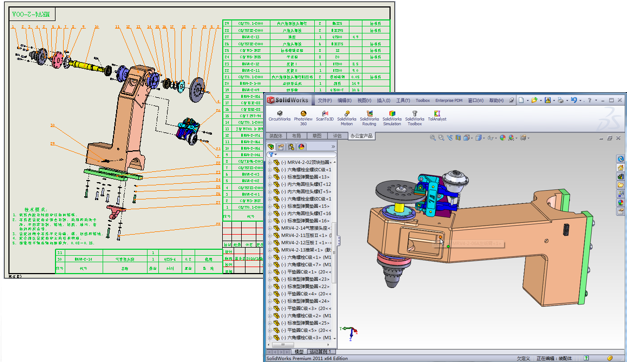Save the assembly using the Save icon
Image resolution: width=628 pixels, height=362 pixels.
point(547,100)
